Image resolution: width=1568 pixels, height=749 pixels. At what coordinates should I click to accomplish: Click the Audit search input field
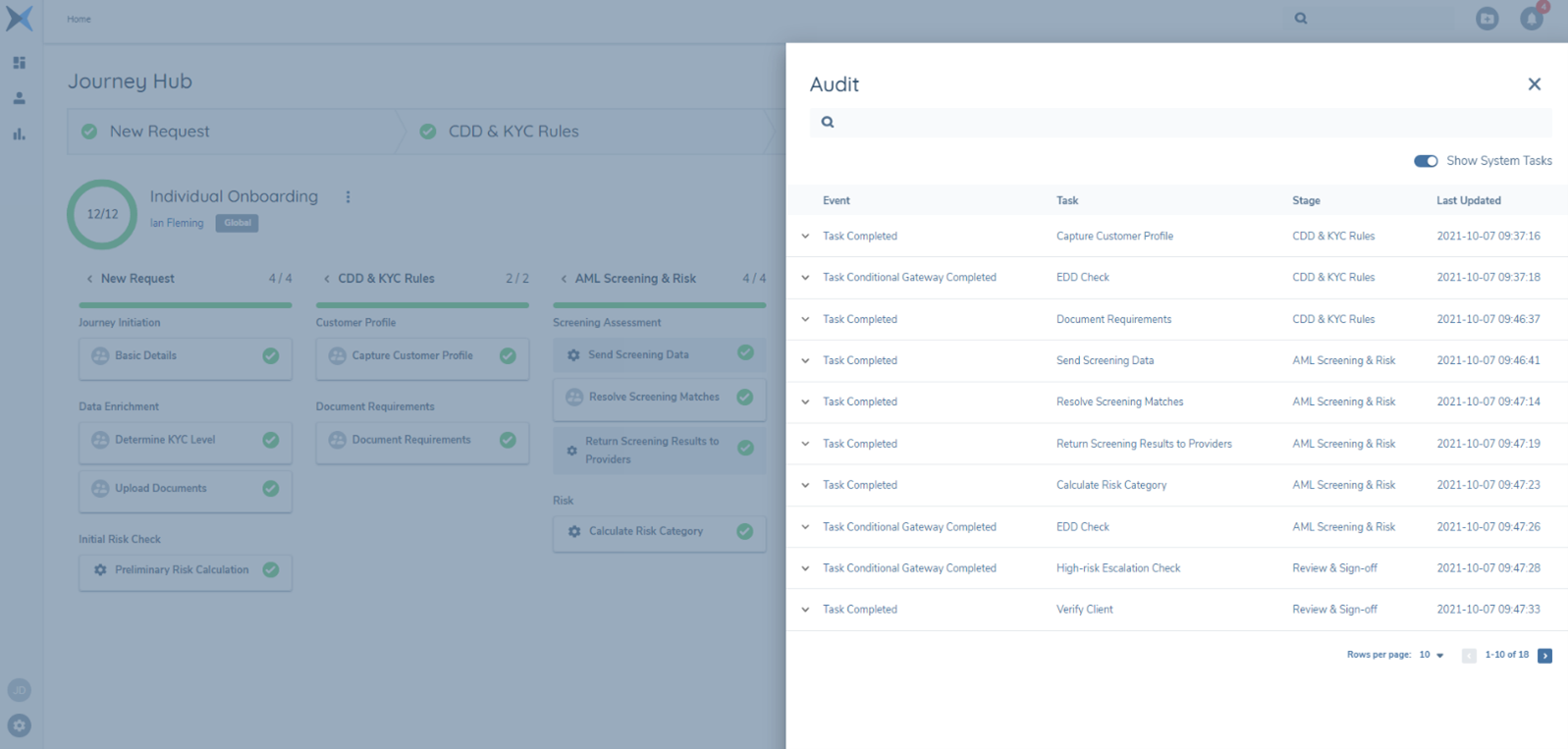click(1188, 123)
